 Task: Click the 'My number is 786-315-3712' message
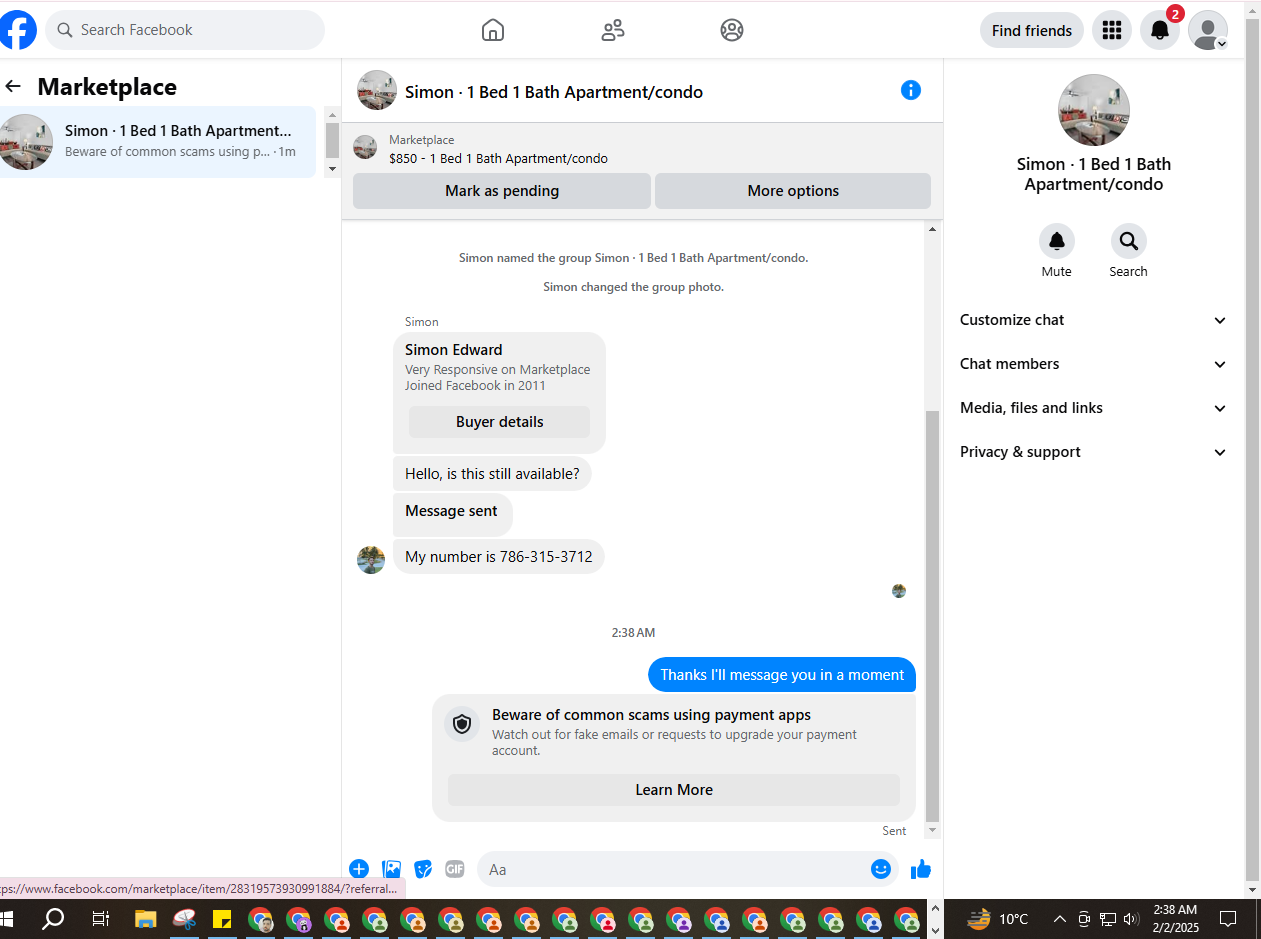tap(499, 557)
